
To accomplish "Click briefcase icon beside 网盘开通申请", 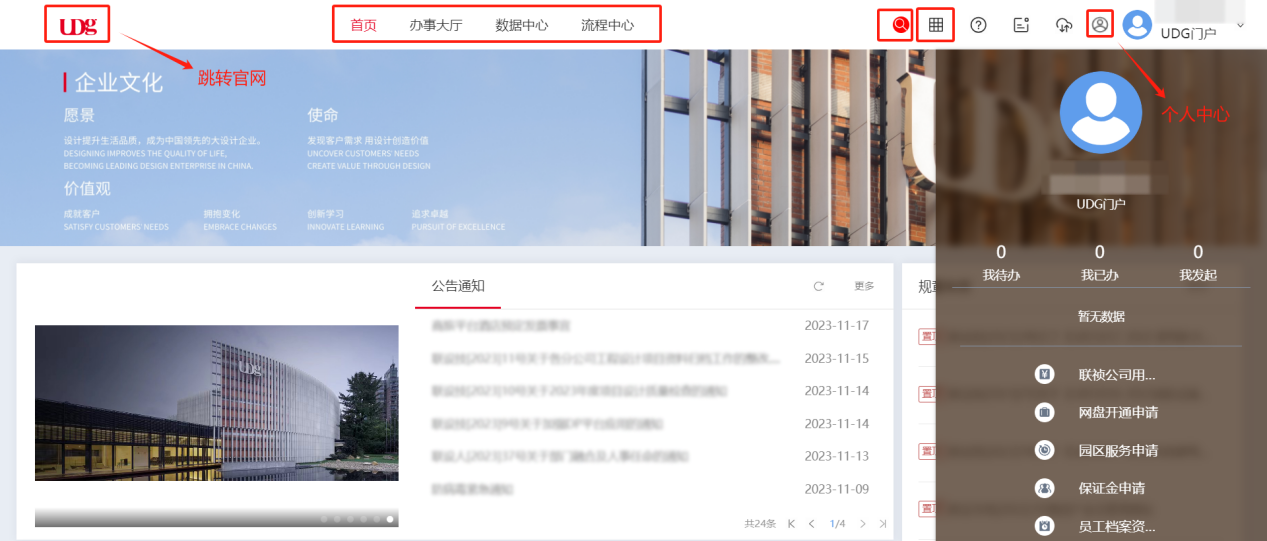I will pyautogui.click(x=1045, y=412).
